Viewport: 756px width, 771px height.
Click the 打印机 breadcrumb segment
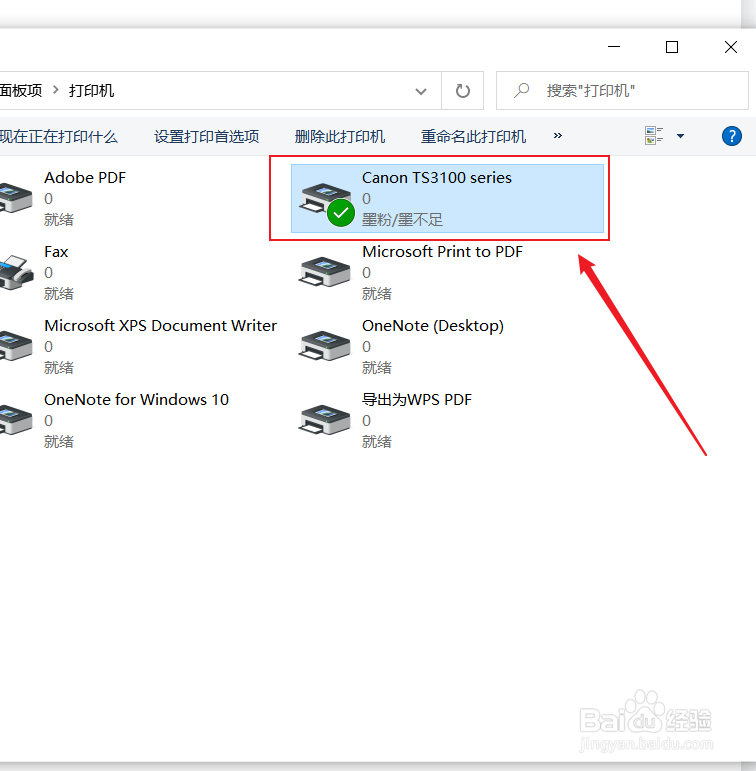[91, 90]
